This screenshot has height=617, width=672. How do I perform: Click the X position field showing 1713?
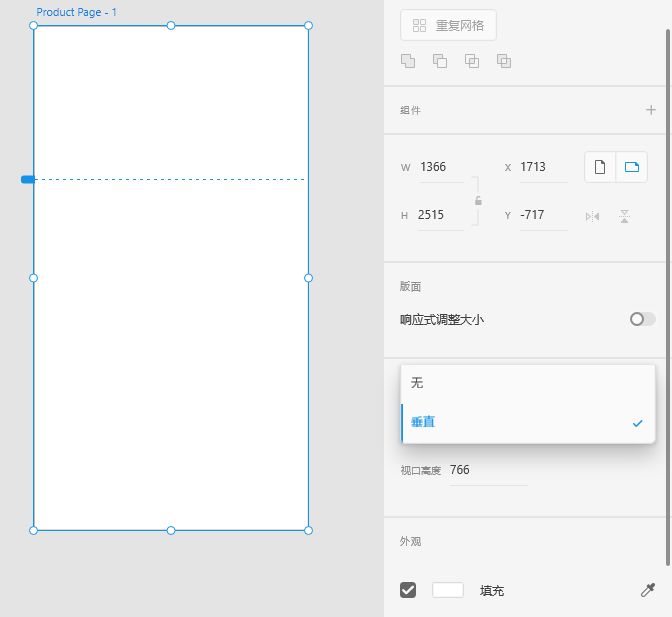point(543,167)
